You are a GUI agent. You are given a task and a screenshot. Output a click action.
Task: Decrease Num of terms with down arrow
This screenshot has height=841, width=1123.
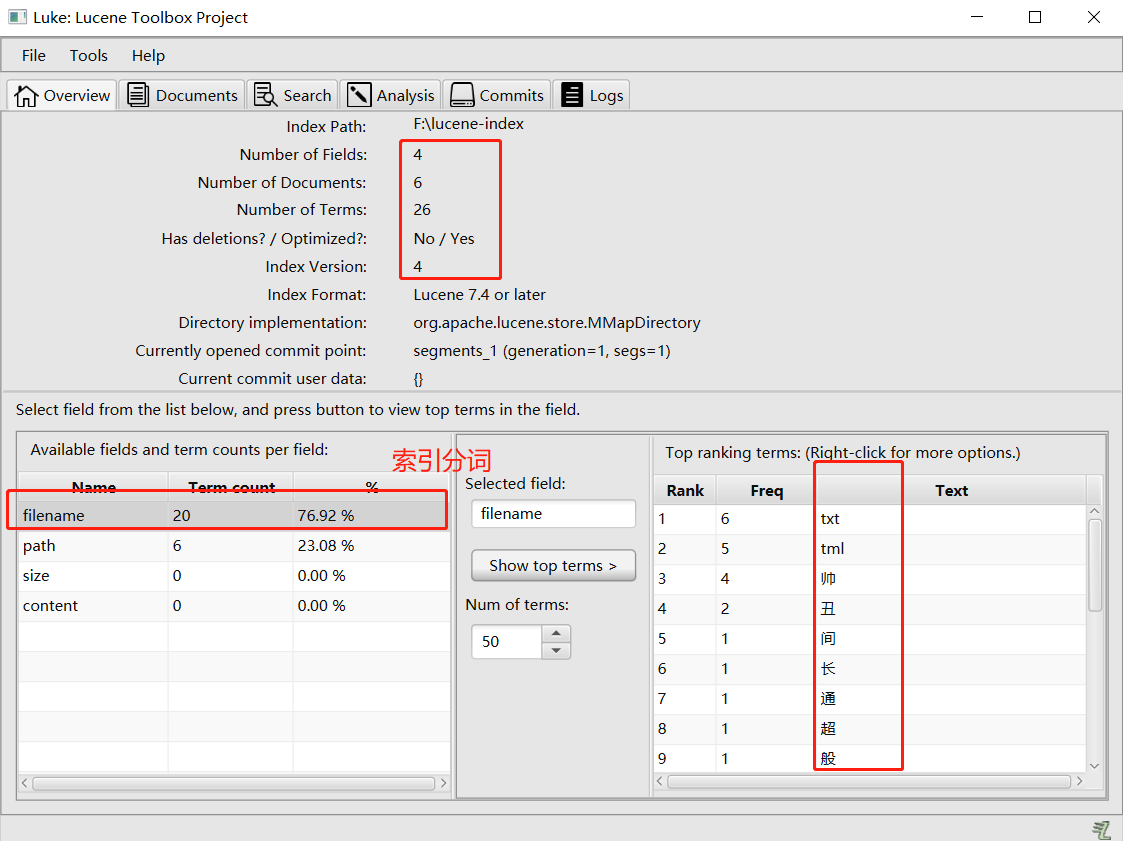pos(556,650)
